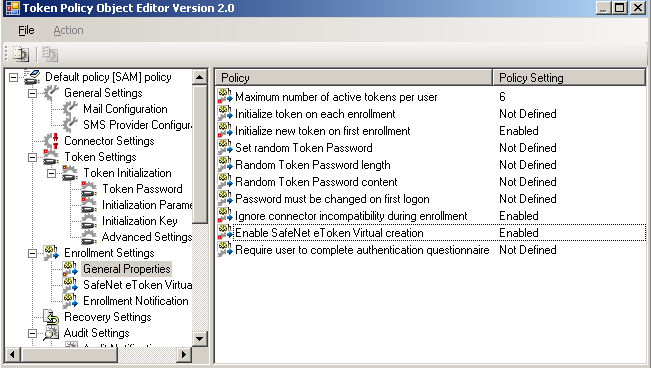The width and height of the screenshot is (651, 368).
Task: Click icon beside Set random Token Password
Action: [225, 147]
